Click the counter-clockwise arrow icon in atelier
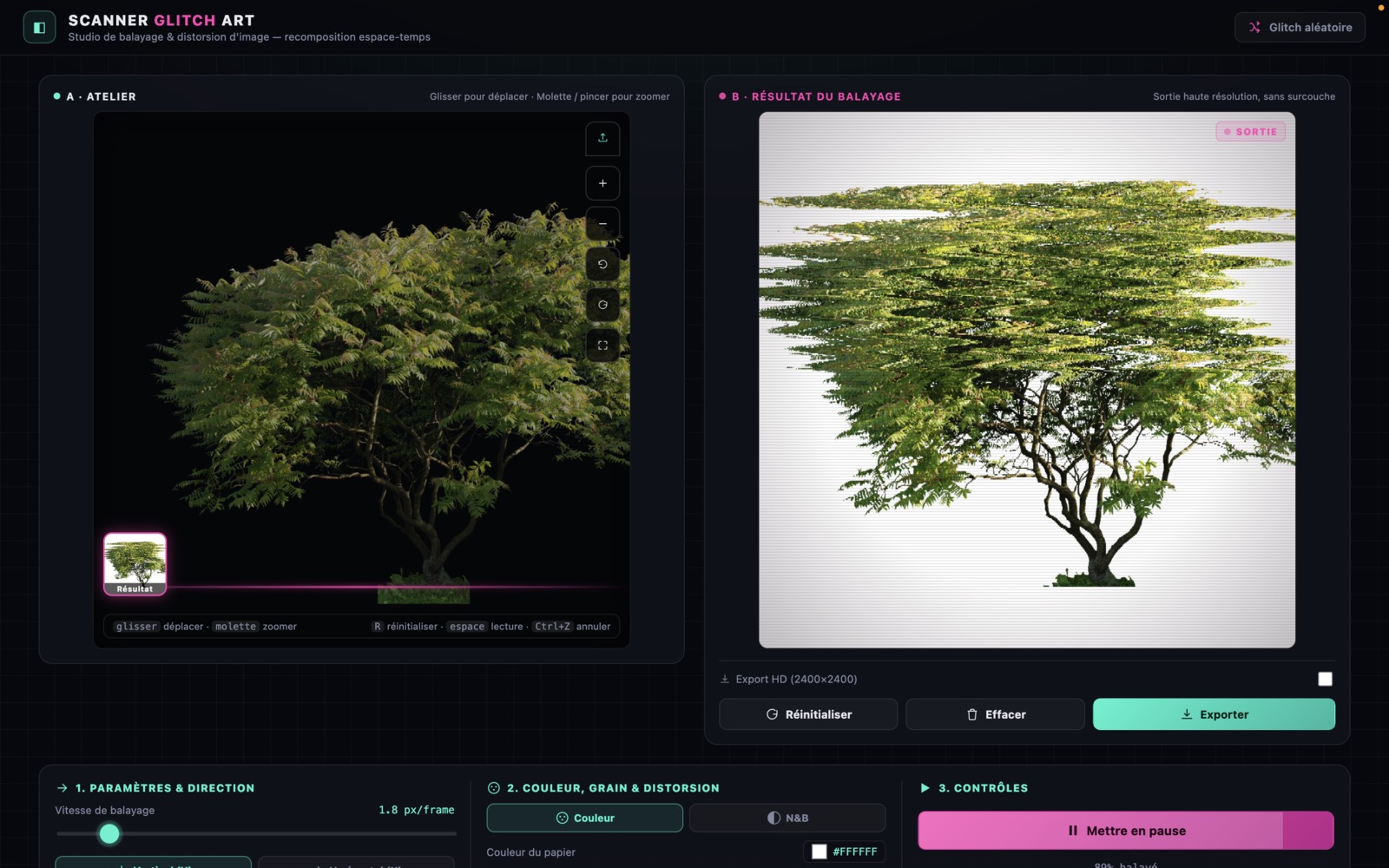This screenshot has height=868, width=1389. [x=602, y=265]
